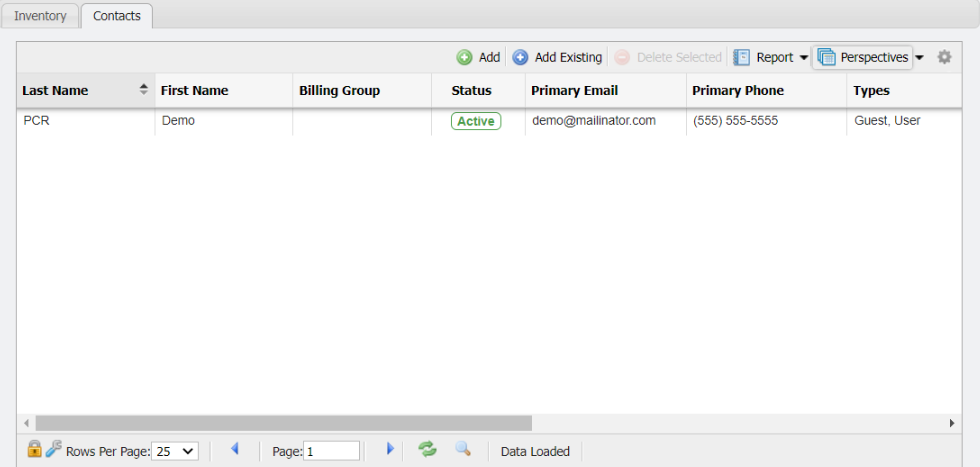Click the Add button with green plus
The height and width of the screenshot is (467, 980).
[x=478, y=58]
